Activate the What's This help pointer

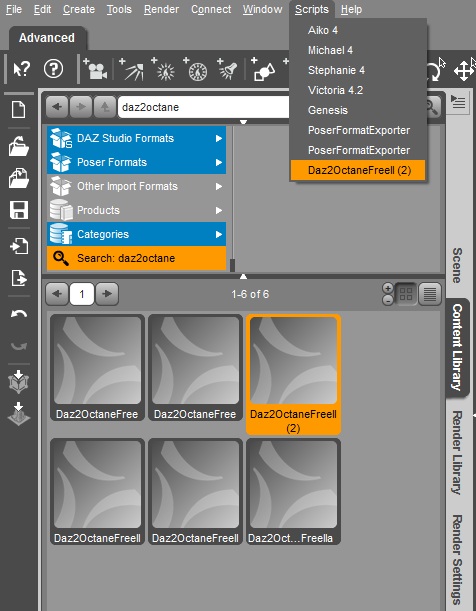click(x=21, y=69)
